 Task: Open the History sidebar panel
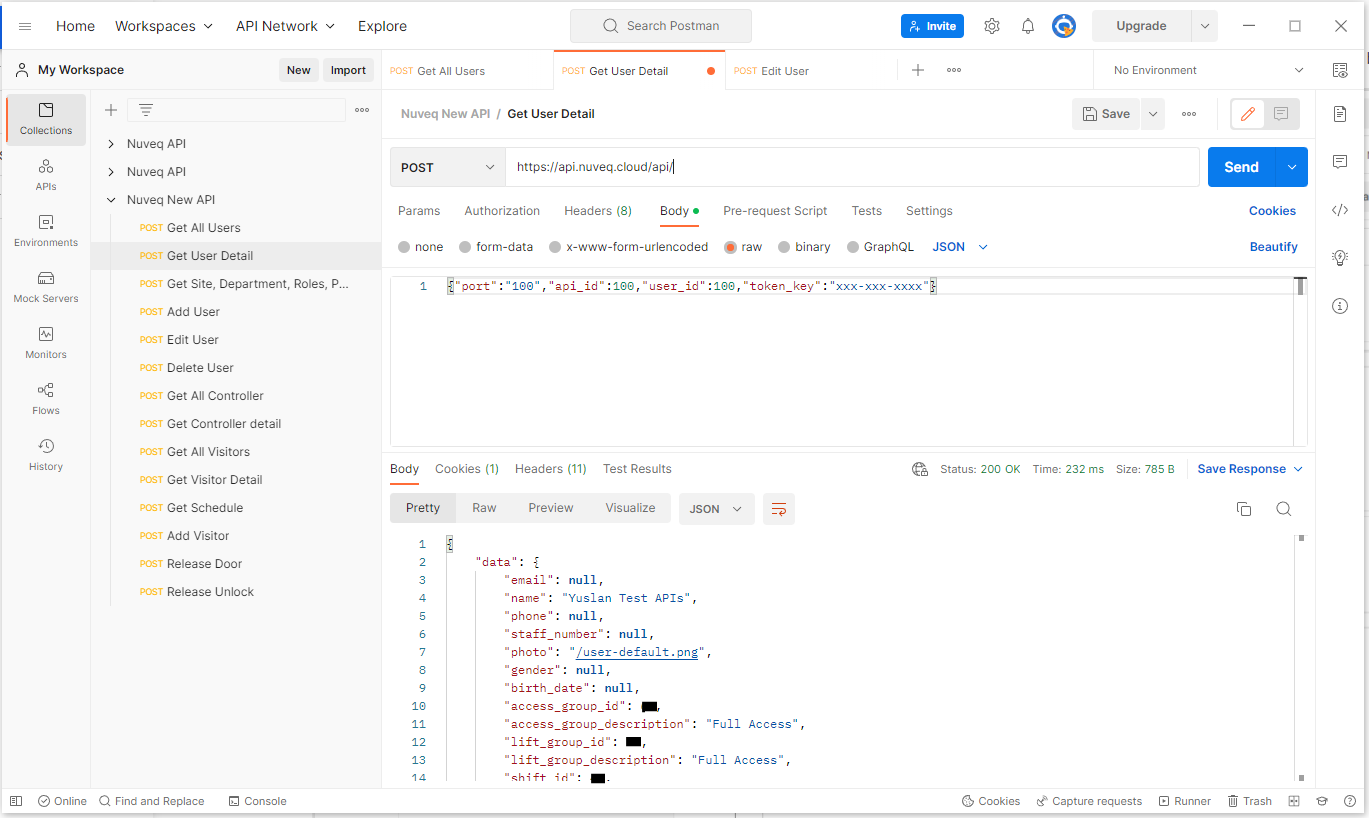[46, 454]
